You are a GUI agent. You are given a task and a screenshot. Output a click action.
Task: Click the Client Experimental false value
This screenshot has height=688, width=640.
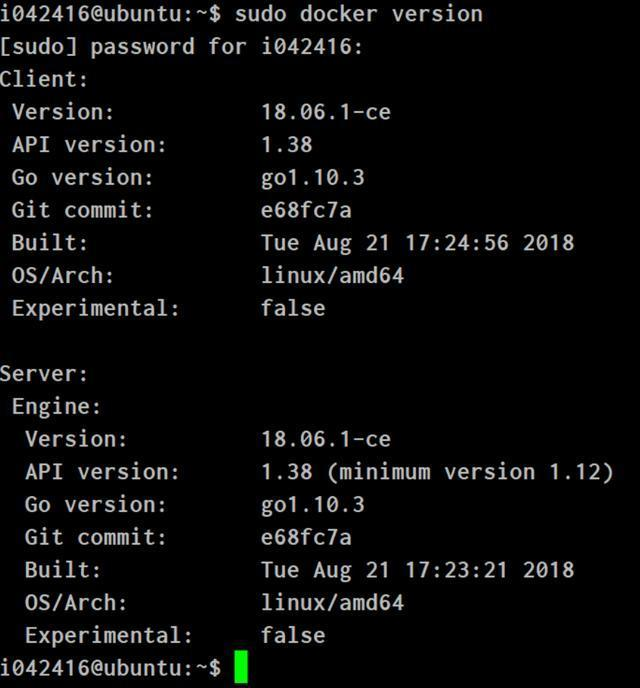pos(293,308)
